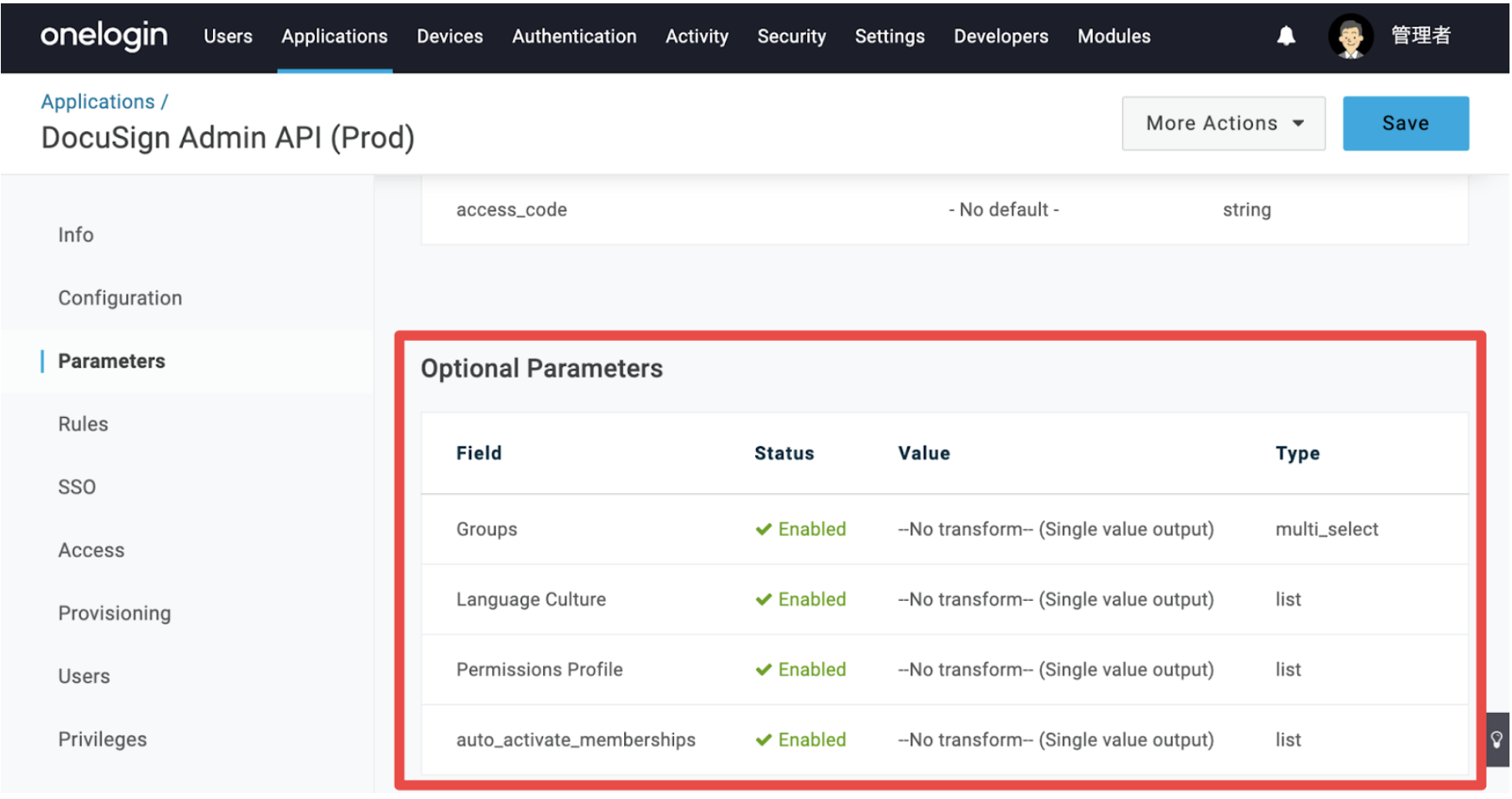
Task: Click the Permissions Profile Enabled checkmark
Action: 763,669
